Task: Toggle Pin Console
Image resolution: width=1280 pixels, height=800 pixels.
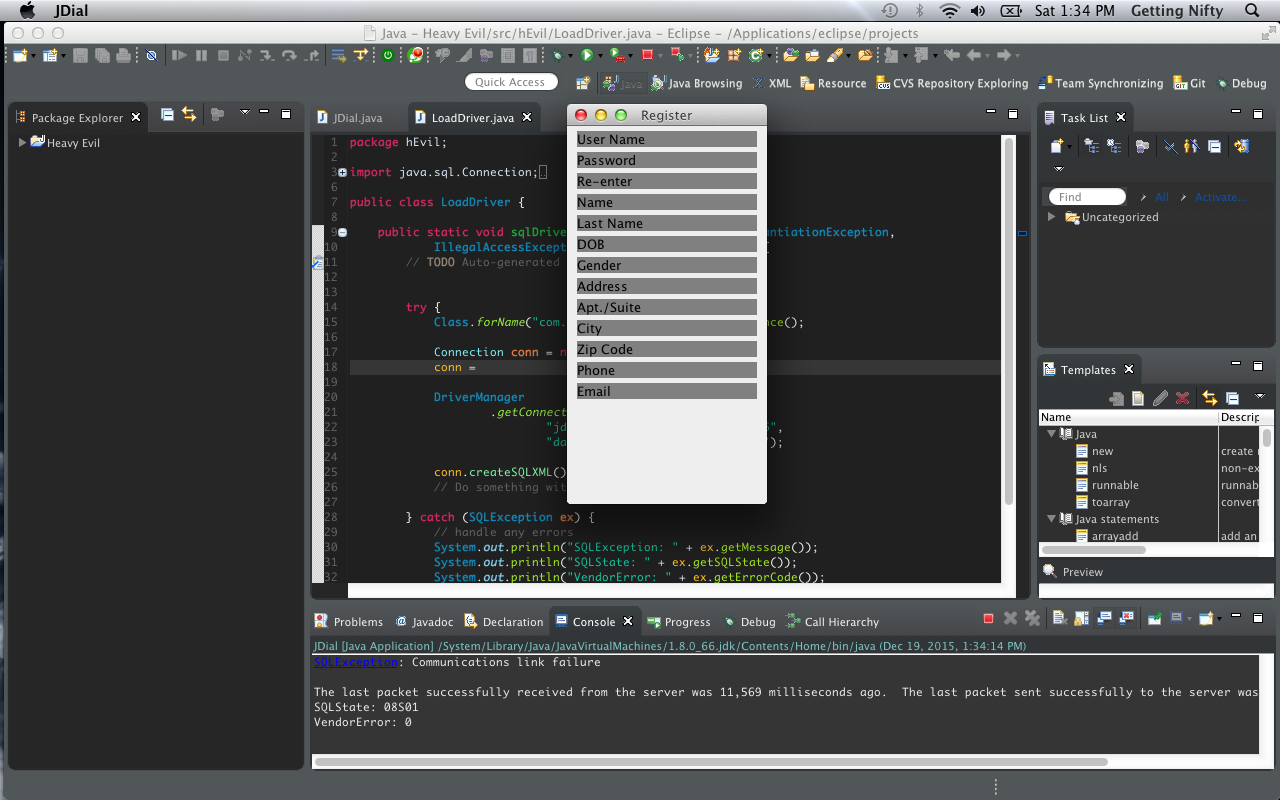Action: click(1154, 619)
